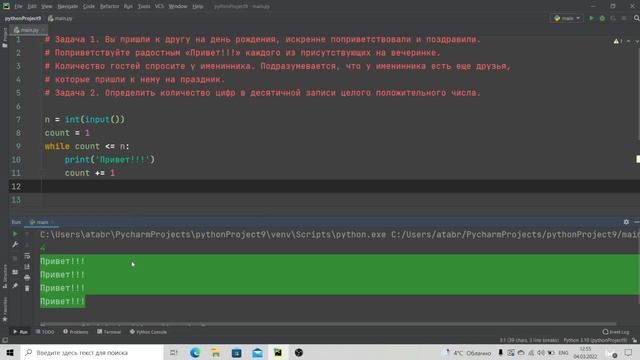640x360 pixels.
Task: Click the stop square in Run panel
Action: pos(15,258)
